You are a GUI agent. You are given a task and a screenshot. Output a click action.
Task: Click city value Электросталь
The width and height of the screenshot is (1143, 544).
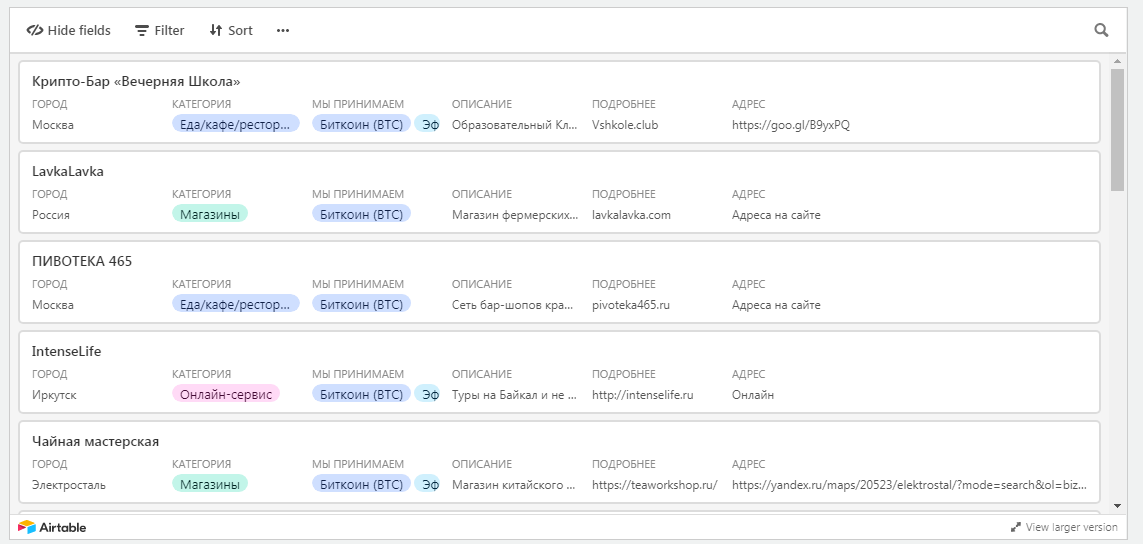(69, 484)
